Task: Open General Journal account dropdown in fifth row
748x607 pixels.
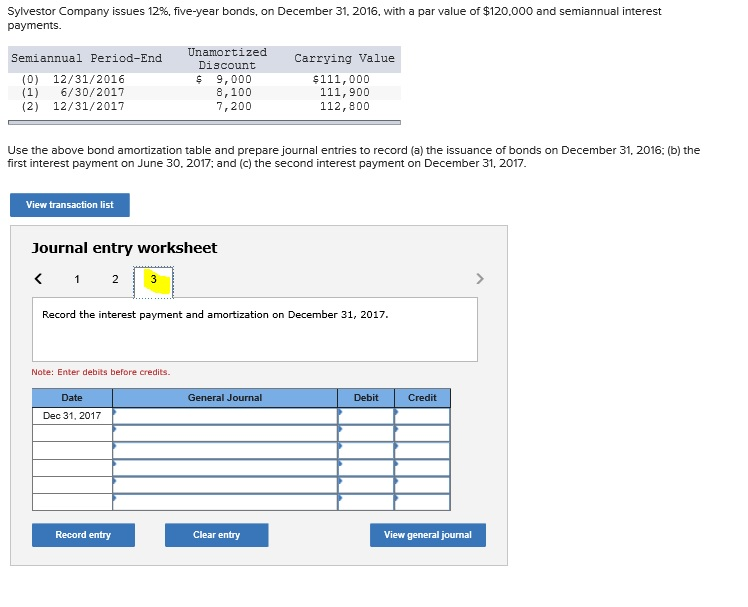Action: click(x=225, y=485)
